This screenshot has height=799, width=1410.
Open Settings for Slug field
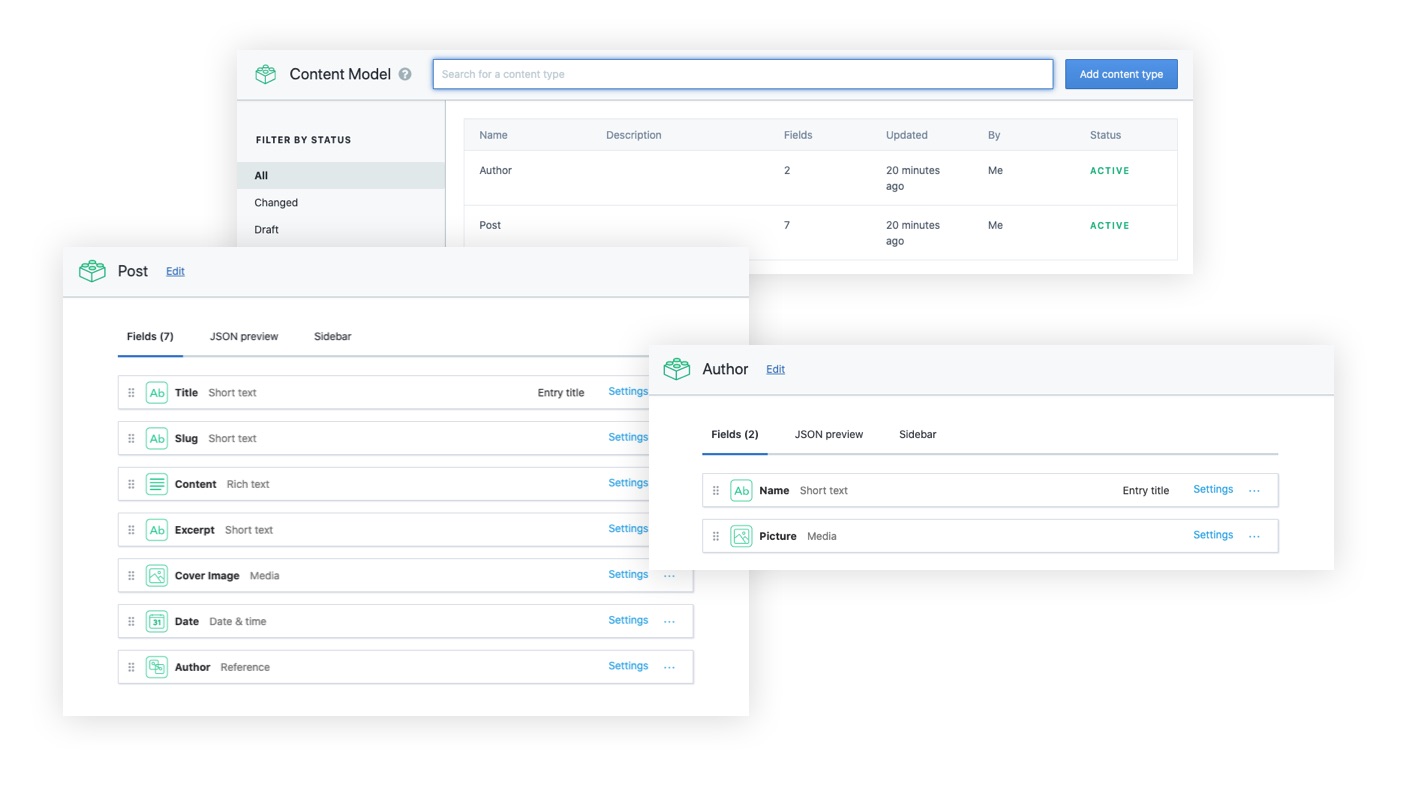[x=628, y=438]
